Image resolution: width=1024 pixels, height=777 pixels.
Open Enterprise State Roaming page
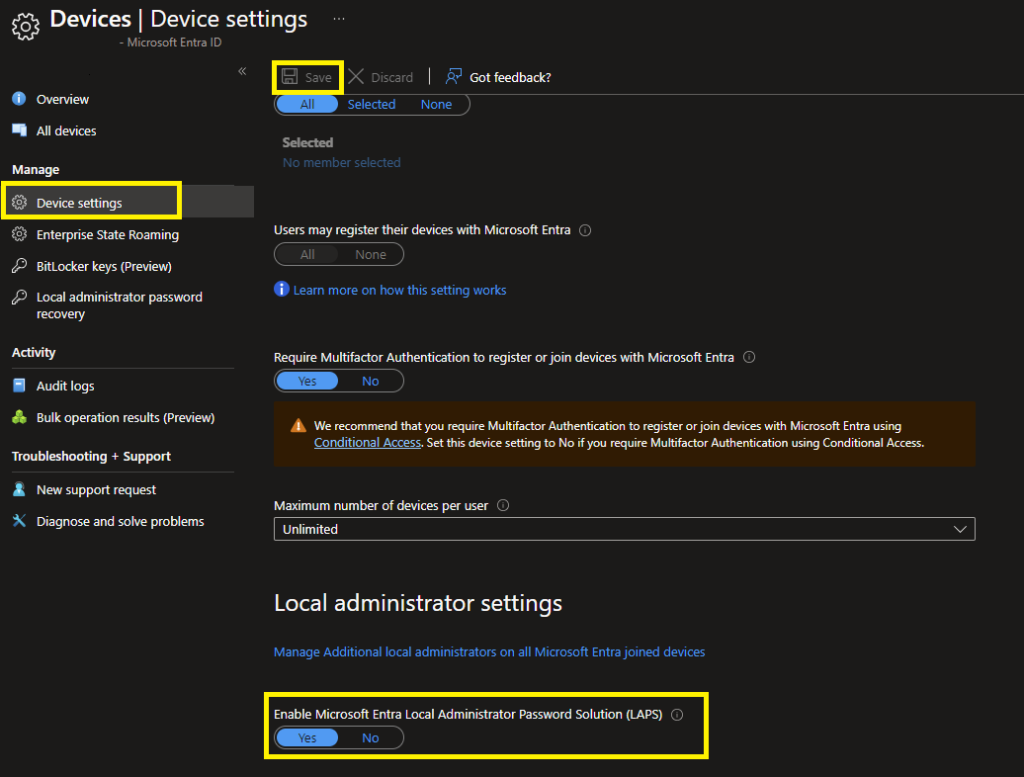click(107, 235)
